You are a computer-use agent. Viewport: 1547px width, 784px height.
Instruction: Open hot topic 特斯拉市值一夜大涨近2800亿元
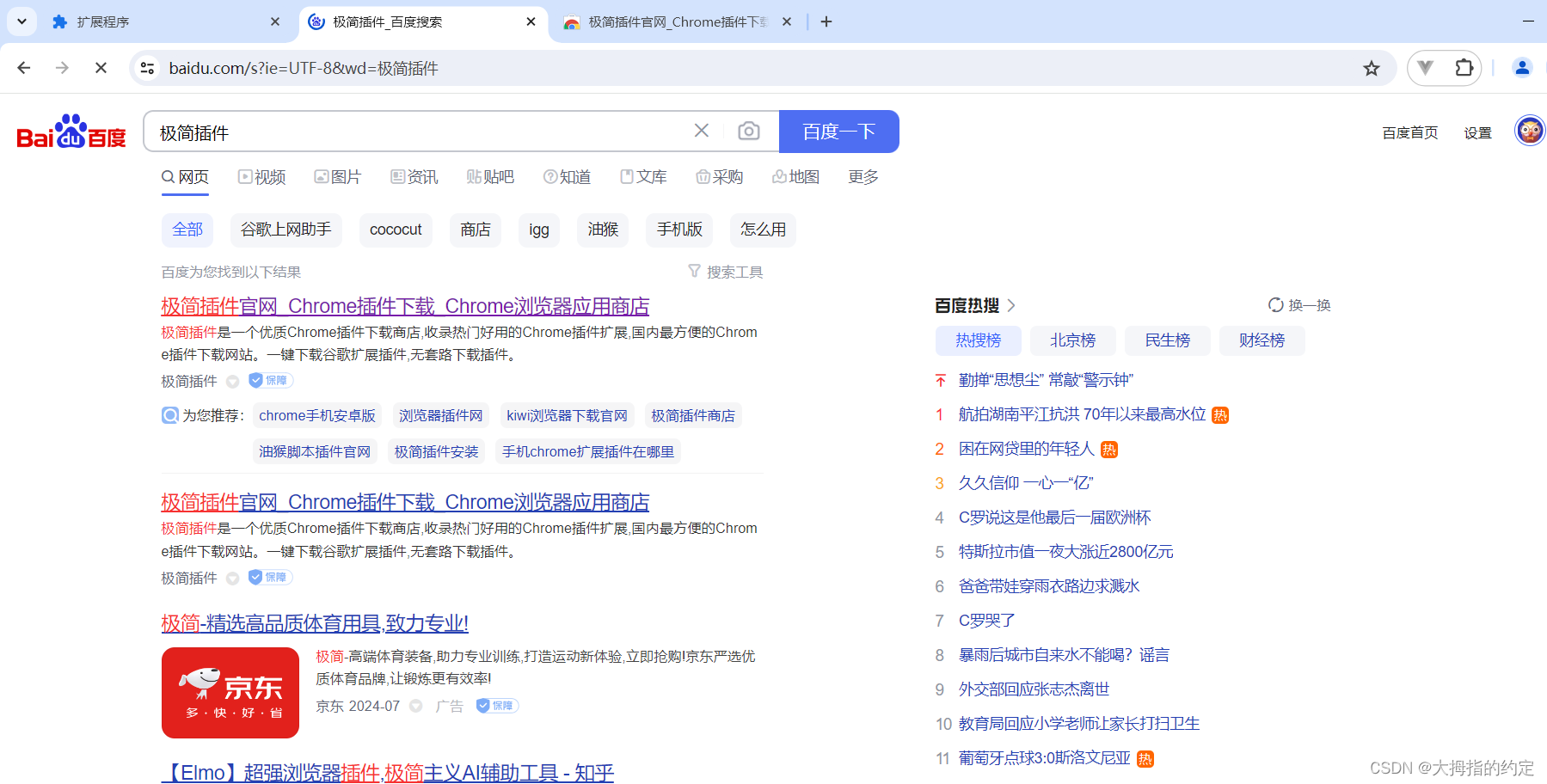pyautogui.click(x=1066, y=552)
